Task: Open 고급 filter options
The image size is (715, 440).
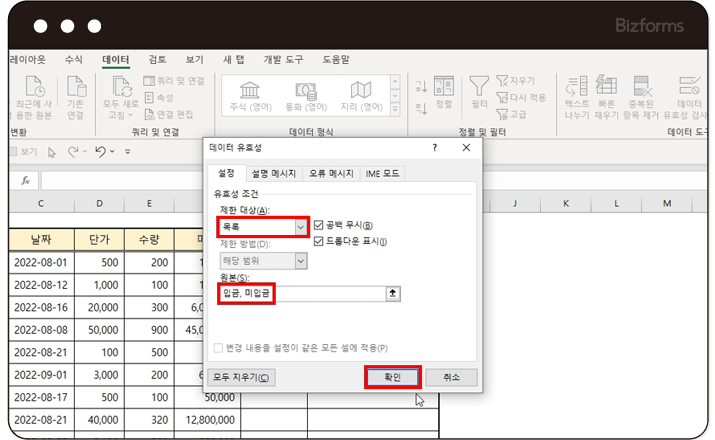Action: click(x=511, y=114)
